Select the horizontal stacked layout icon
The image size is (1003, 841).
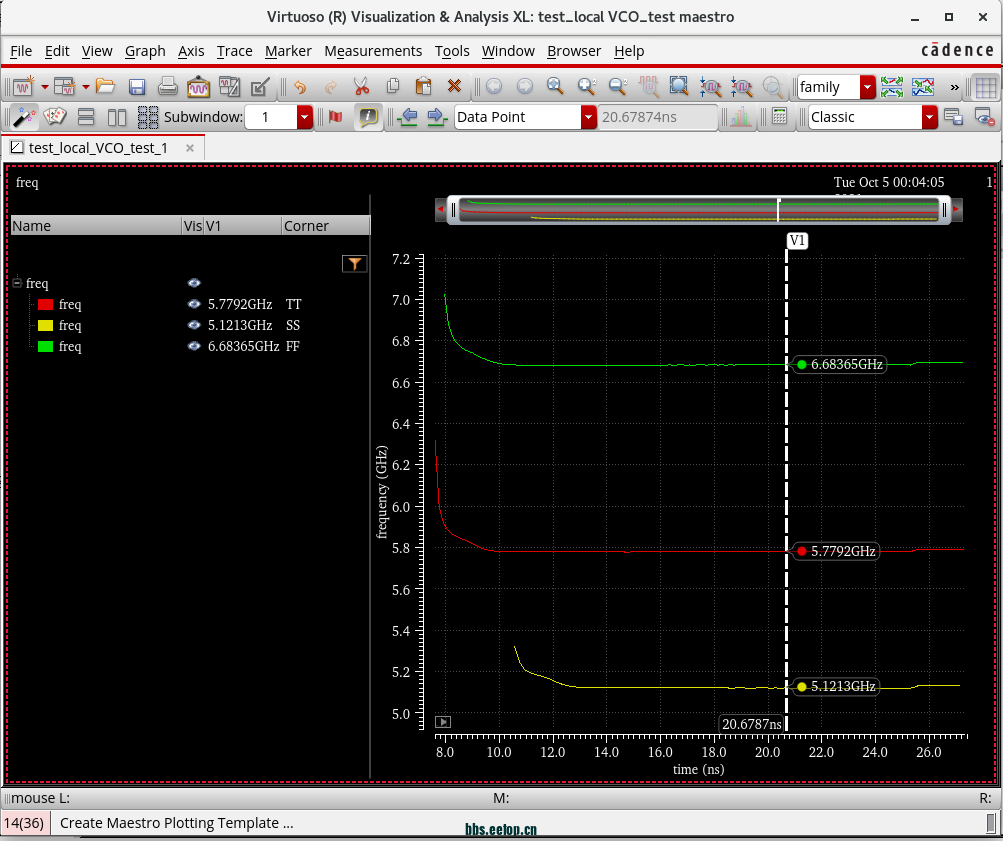pos(86,117)
